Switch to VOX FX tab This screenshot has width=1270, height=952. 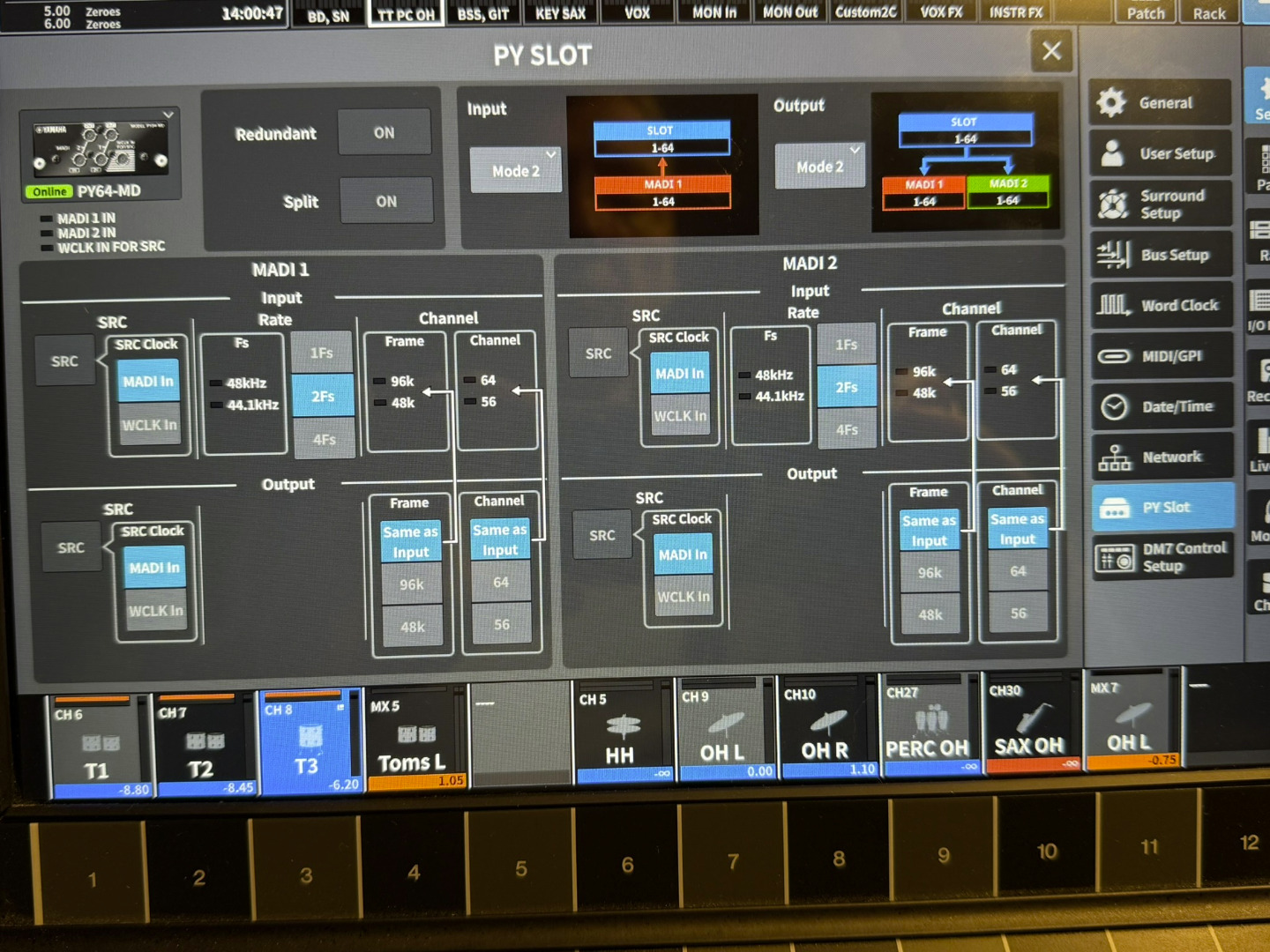942,11
